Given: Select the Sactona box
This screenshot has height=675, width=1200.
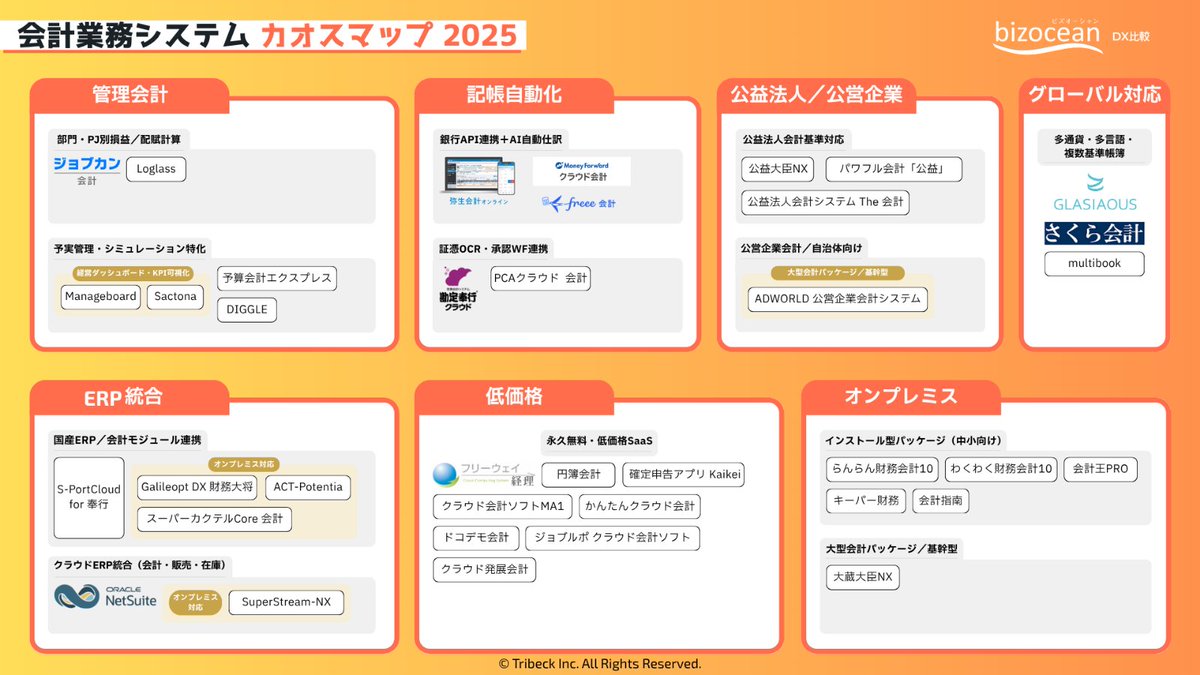Looking at the screenshot, I should pyautogui.click(x=175, y=297).
